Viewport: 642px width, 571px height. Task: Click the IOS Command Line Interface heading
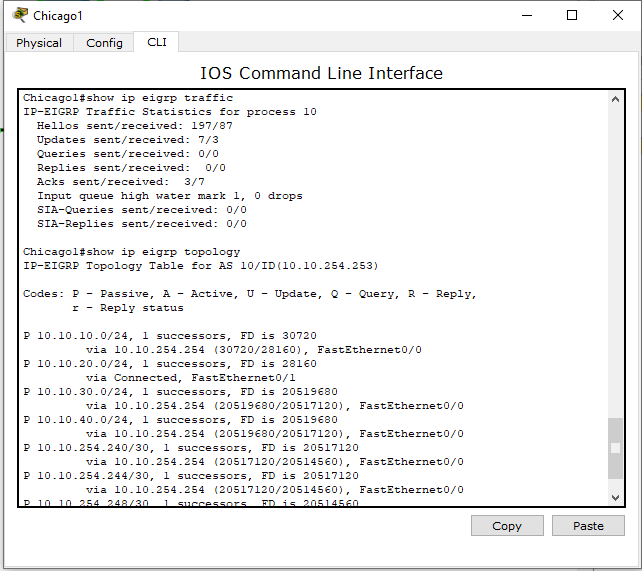click(x=321, y=73)
